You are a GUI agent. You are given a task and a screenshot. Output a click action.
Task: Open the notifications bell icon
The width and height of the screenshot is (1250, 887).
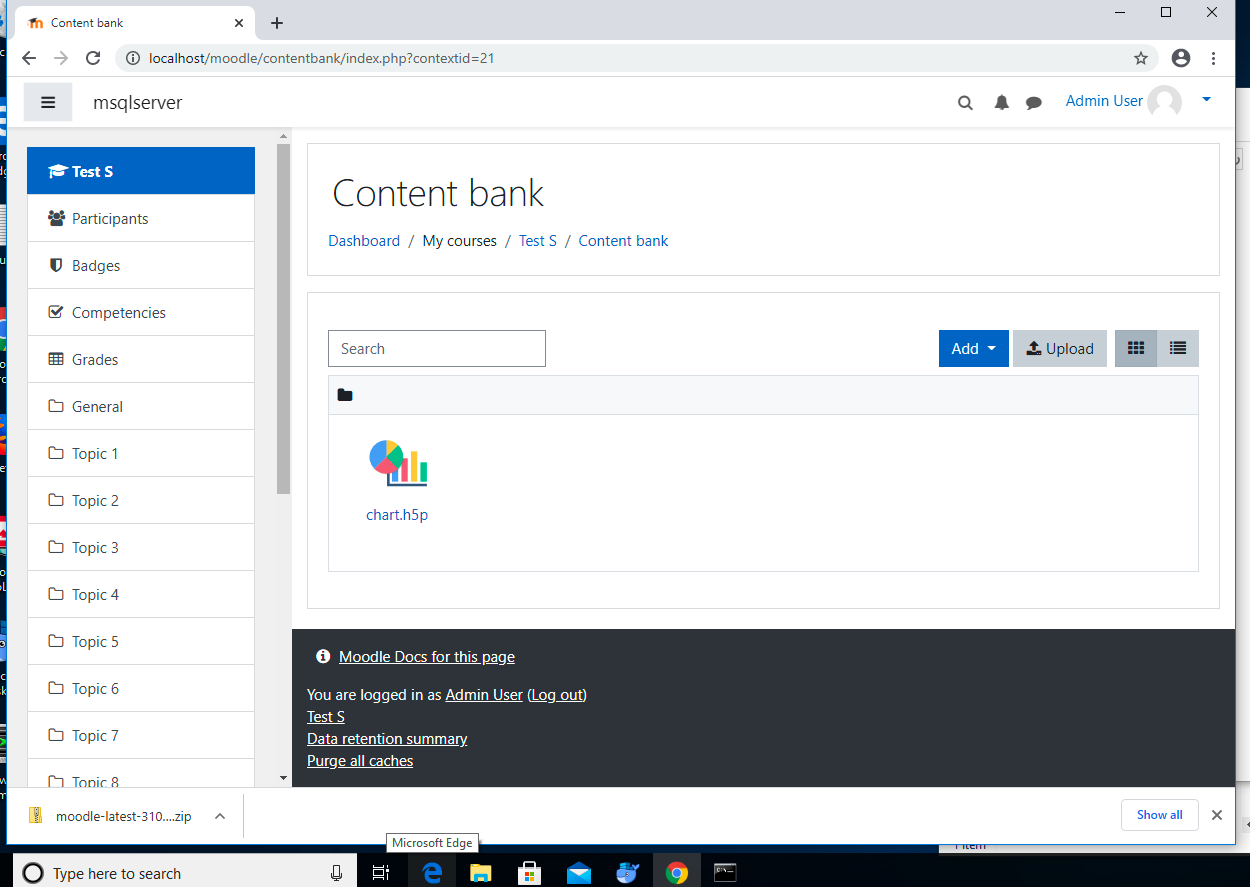pyautogui.click(x=1001, y=102)
